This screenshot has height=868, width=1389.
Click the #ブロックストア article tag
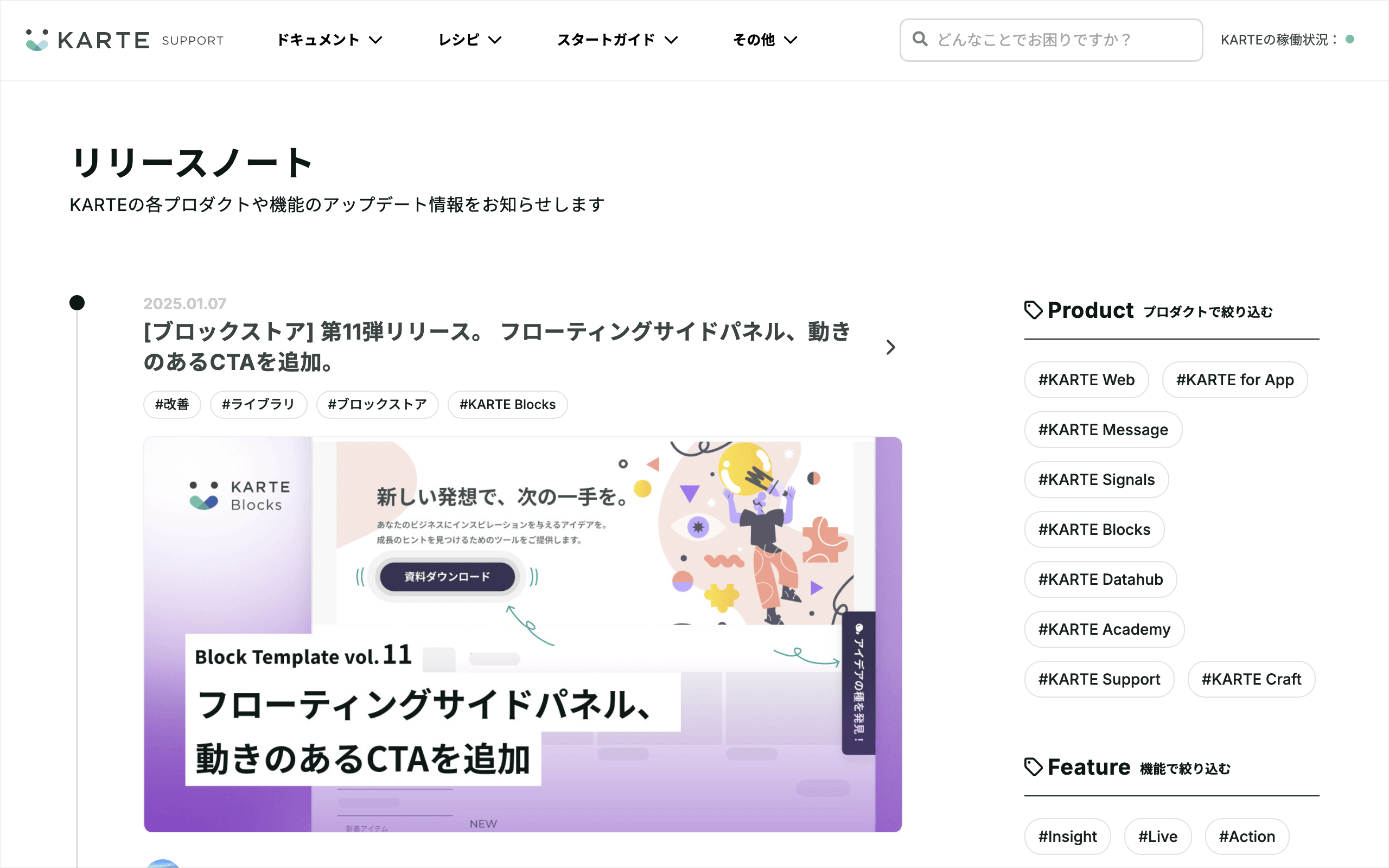tap(377, 405)
